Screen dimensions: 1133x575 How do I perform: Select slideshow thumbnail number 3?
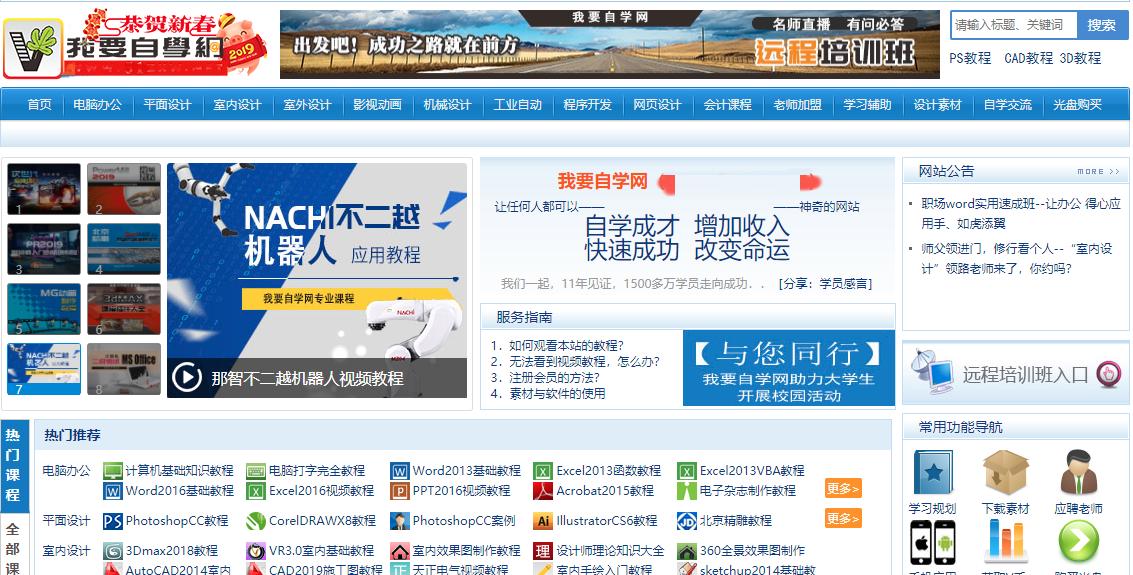click(44, 249)
